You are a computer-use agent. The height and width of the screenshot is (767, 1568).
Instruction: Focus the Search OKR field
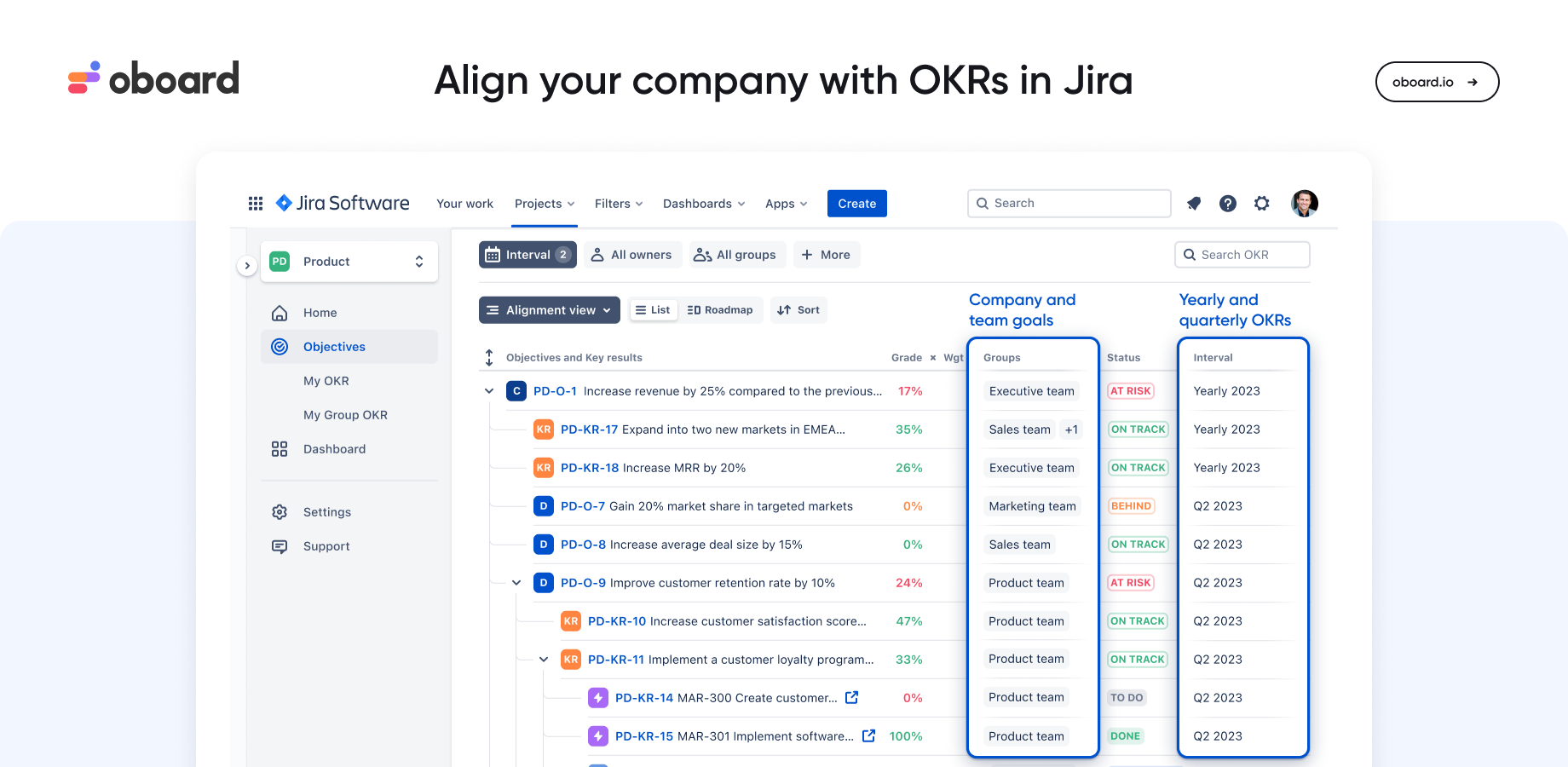click(1242, 255)
